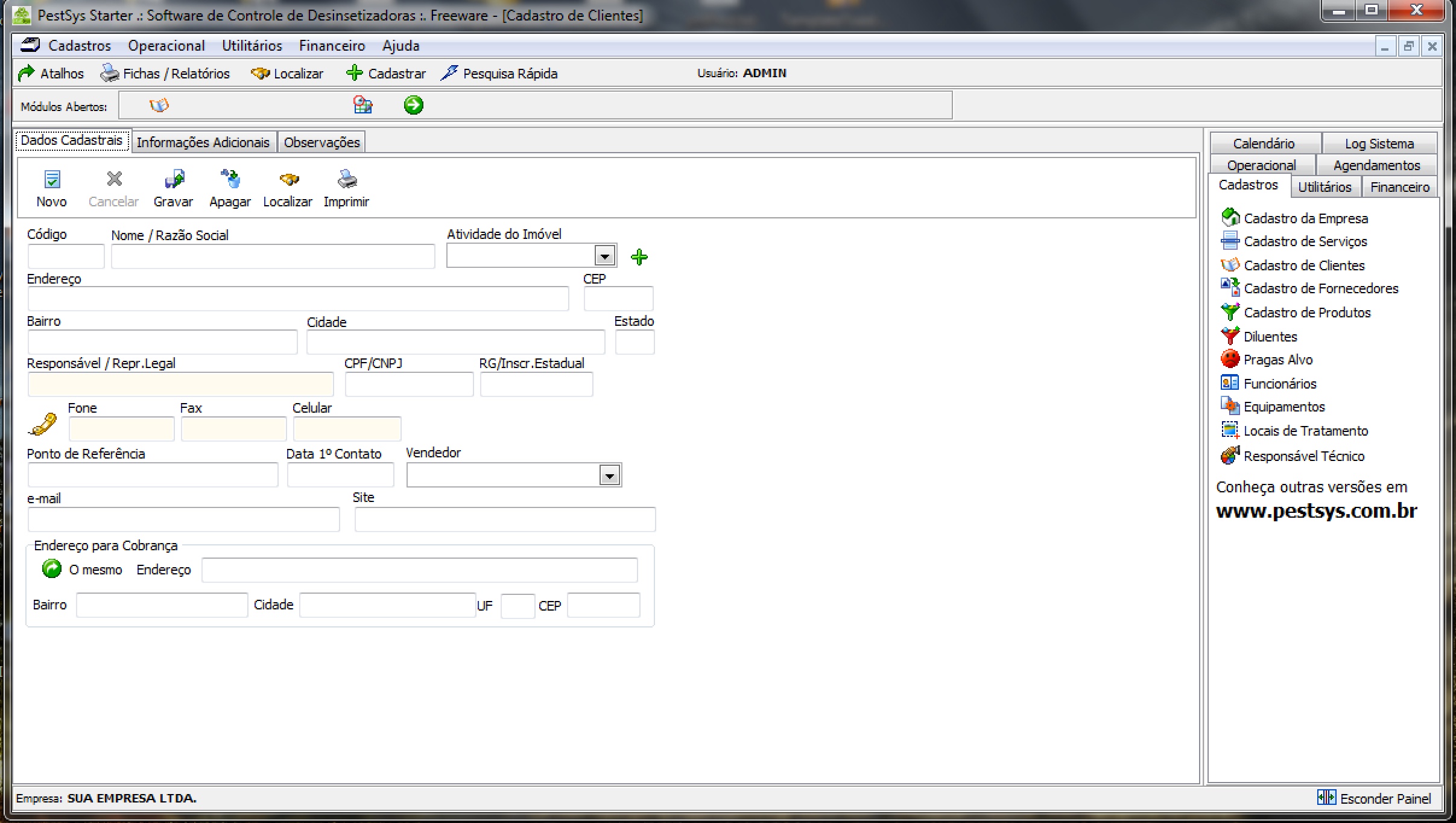Screen dimensions: 1456x823
Task: Open Cadastro de Produtos in side panel
Action: pos(1296,313)
